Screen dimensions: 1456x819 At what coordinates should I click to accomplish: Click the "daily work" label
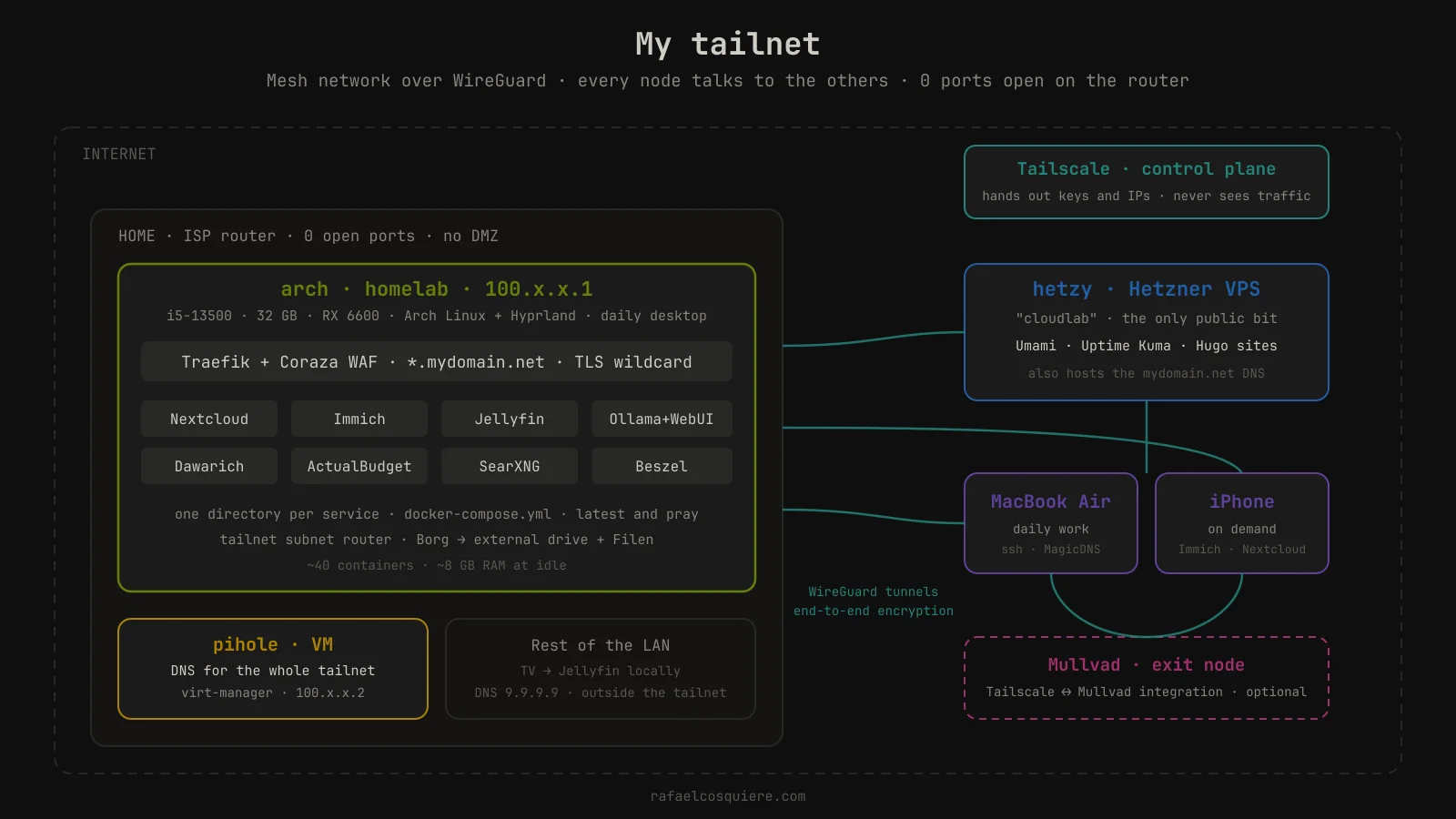tap(1051, 529)
